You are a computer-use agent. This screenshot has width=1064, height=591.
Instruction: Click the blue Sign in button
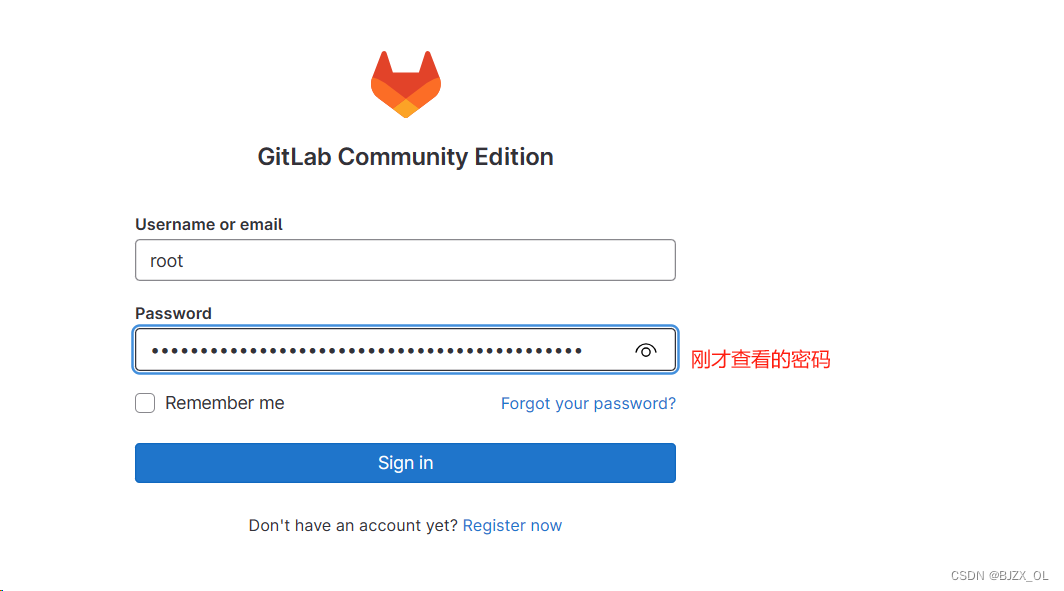tap(405, 463)
